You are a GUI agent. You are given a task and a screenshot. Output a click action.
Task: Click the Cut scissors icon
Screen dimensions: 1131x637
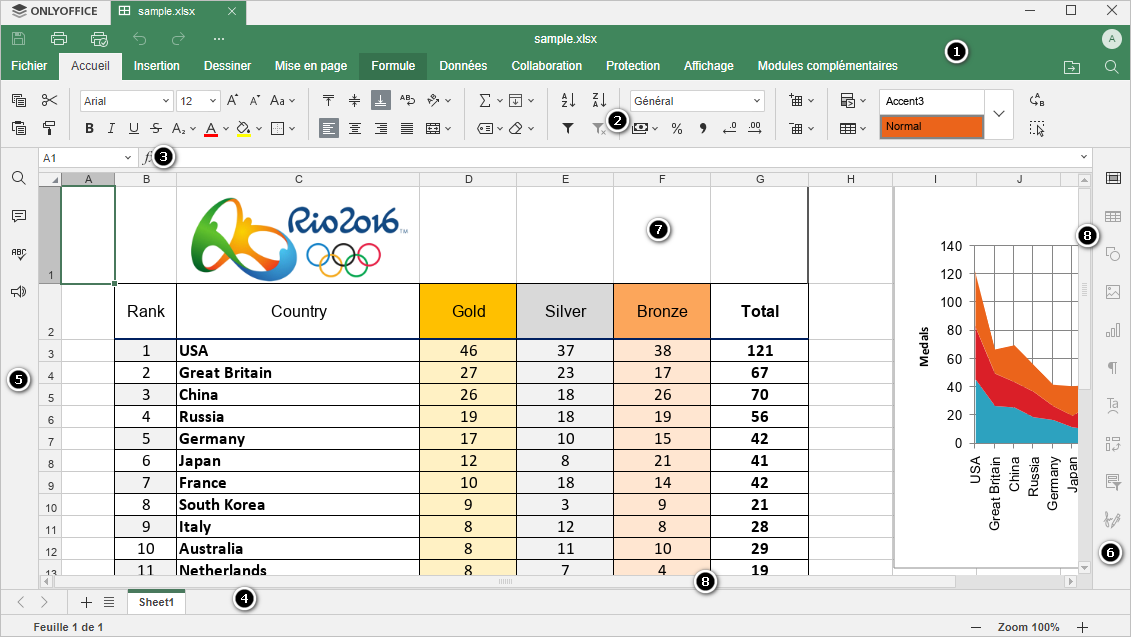click(50, 100)
